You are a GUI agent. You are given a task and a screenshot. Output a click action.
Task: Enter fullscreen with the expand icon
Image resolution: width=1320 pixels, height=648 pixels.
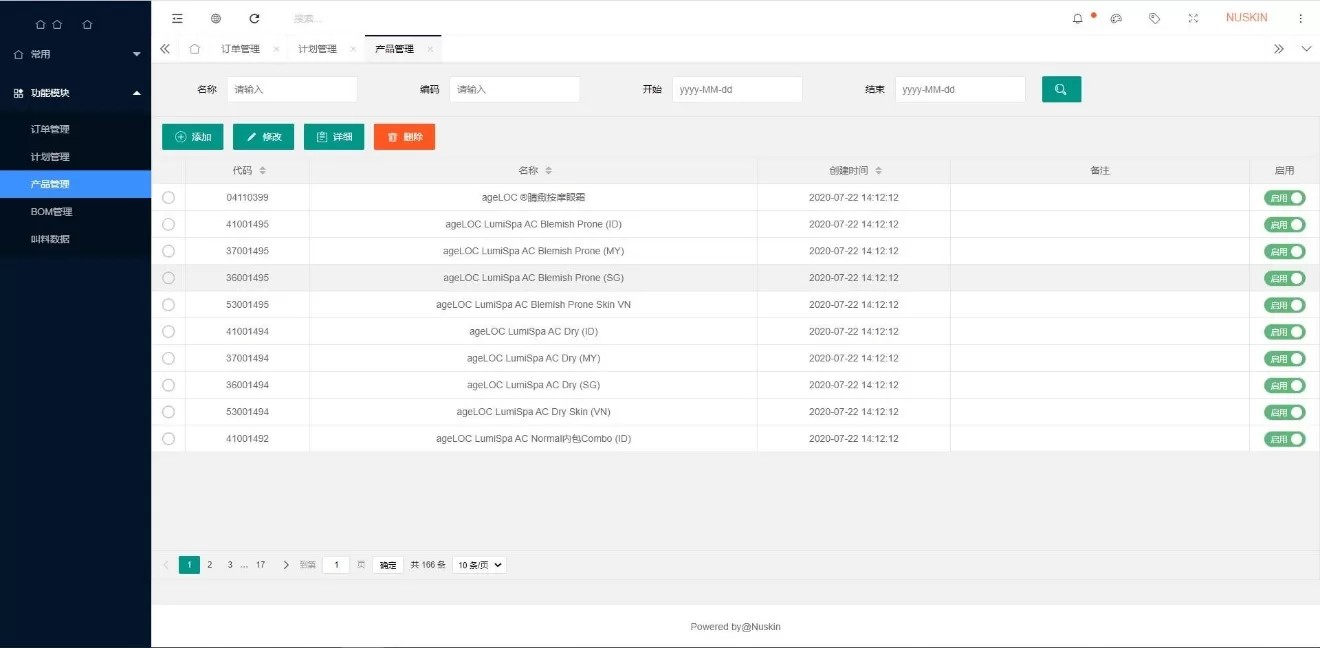(1193, 18)
